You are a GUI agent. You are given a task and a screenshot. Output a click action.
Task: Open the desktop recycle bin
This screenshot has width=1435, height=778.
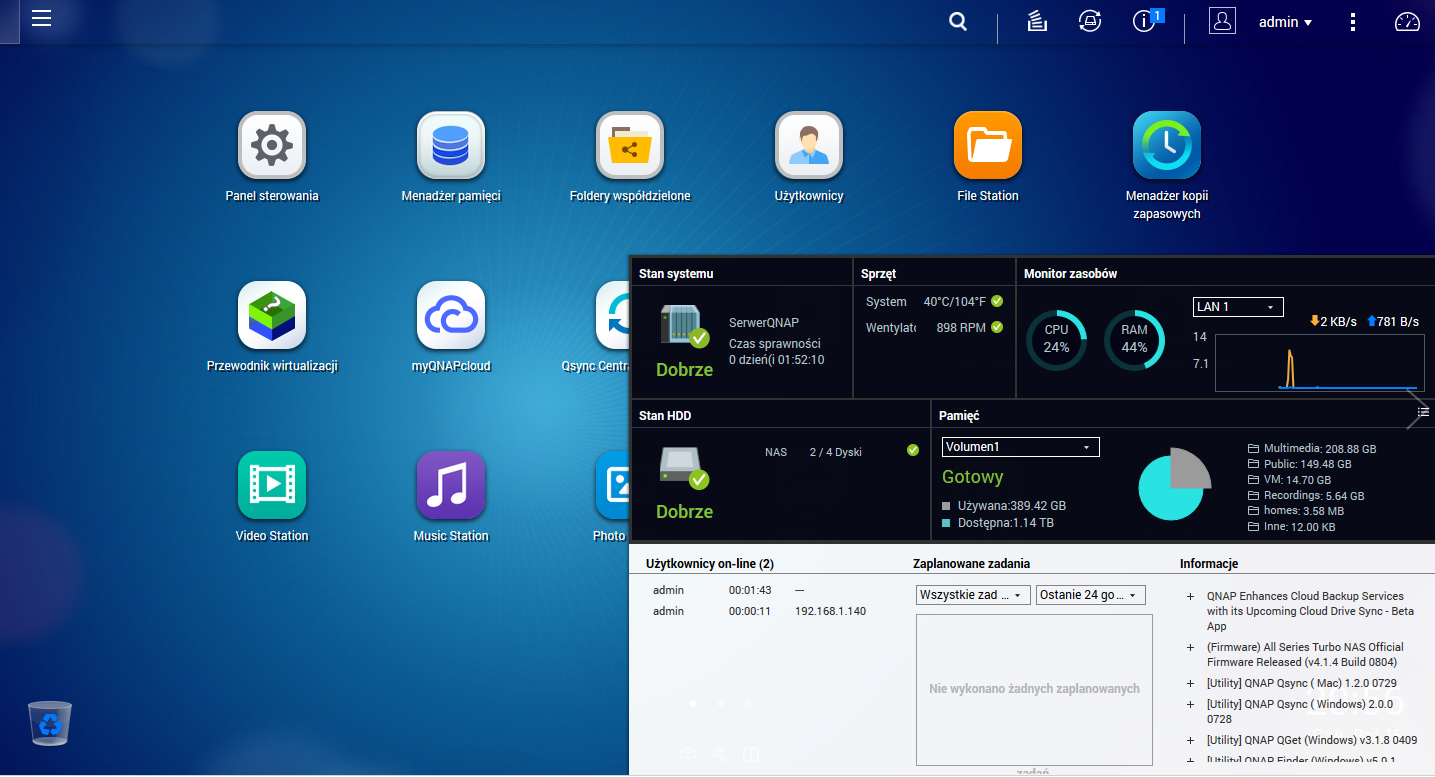point(49,723)
